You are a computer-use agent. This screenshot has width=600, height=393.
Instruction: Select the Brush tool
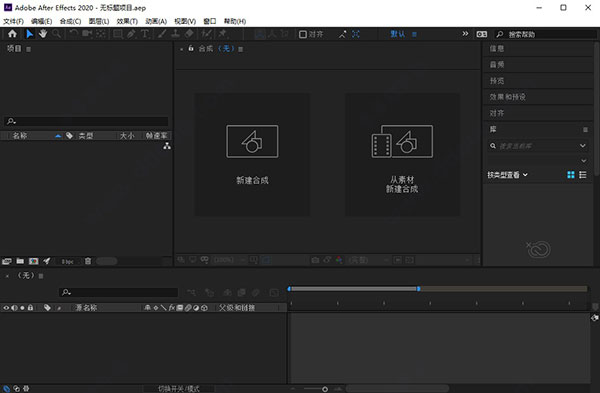(x=162, y=34)
